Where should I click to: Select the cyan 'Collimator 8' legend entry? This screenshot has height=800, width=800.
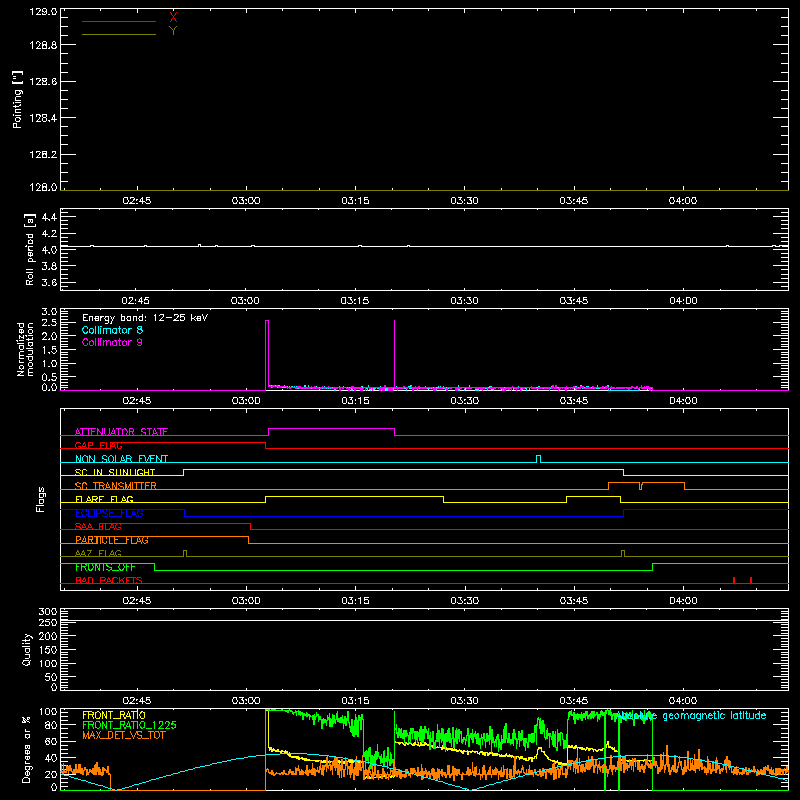(112, 330)
